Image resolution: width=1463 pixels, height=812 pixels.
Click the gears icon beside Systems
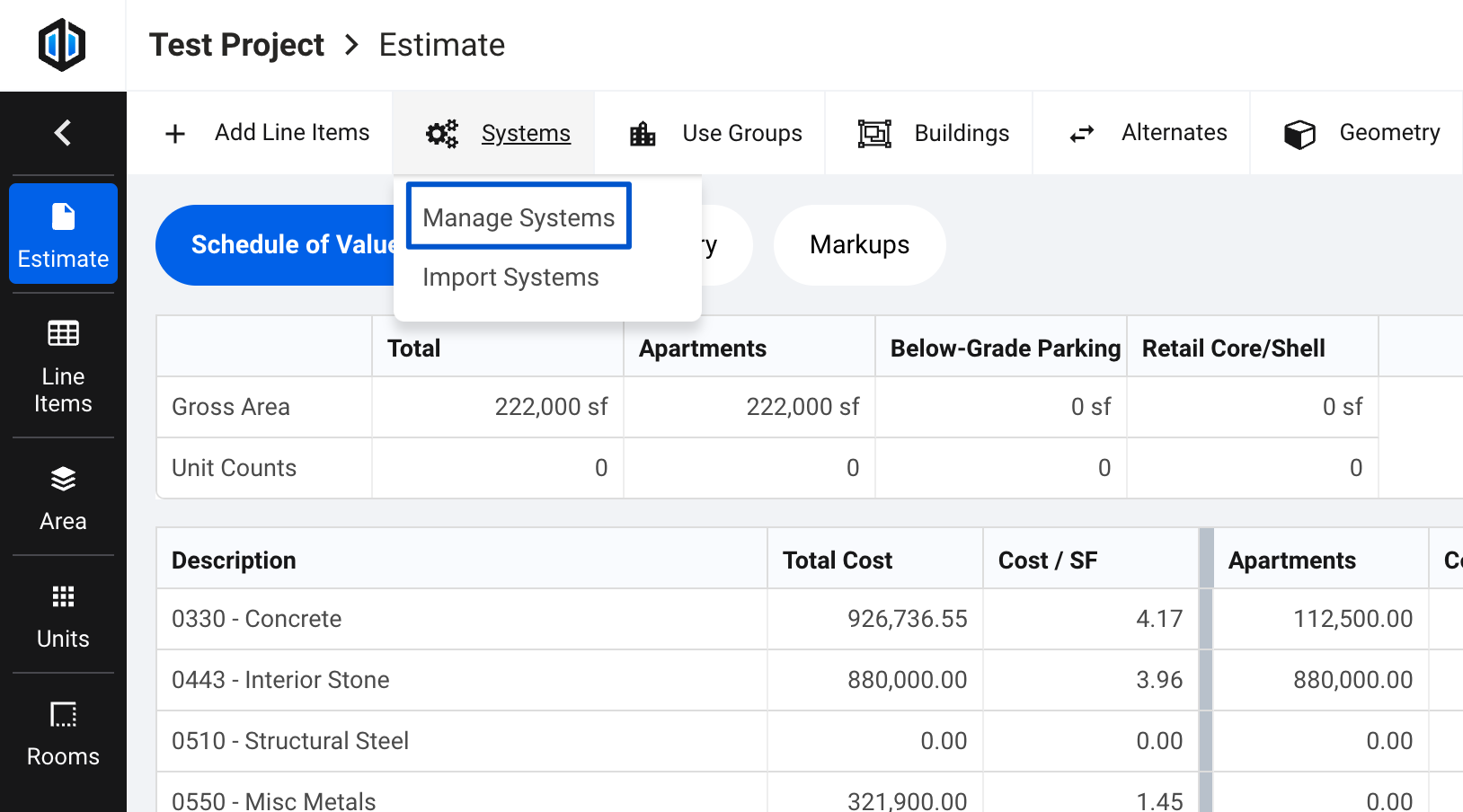tap(441, 133)
